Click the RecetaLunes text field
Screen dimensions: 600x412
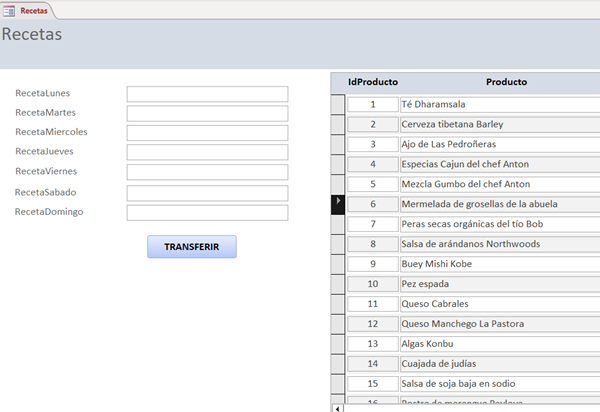click(207, 94)
